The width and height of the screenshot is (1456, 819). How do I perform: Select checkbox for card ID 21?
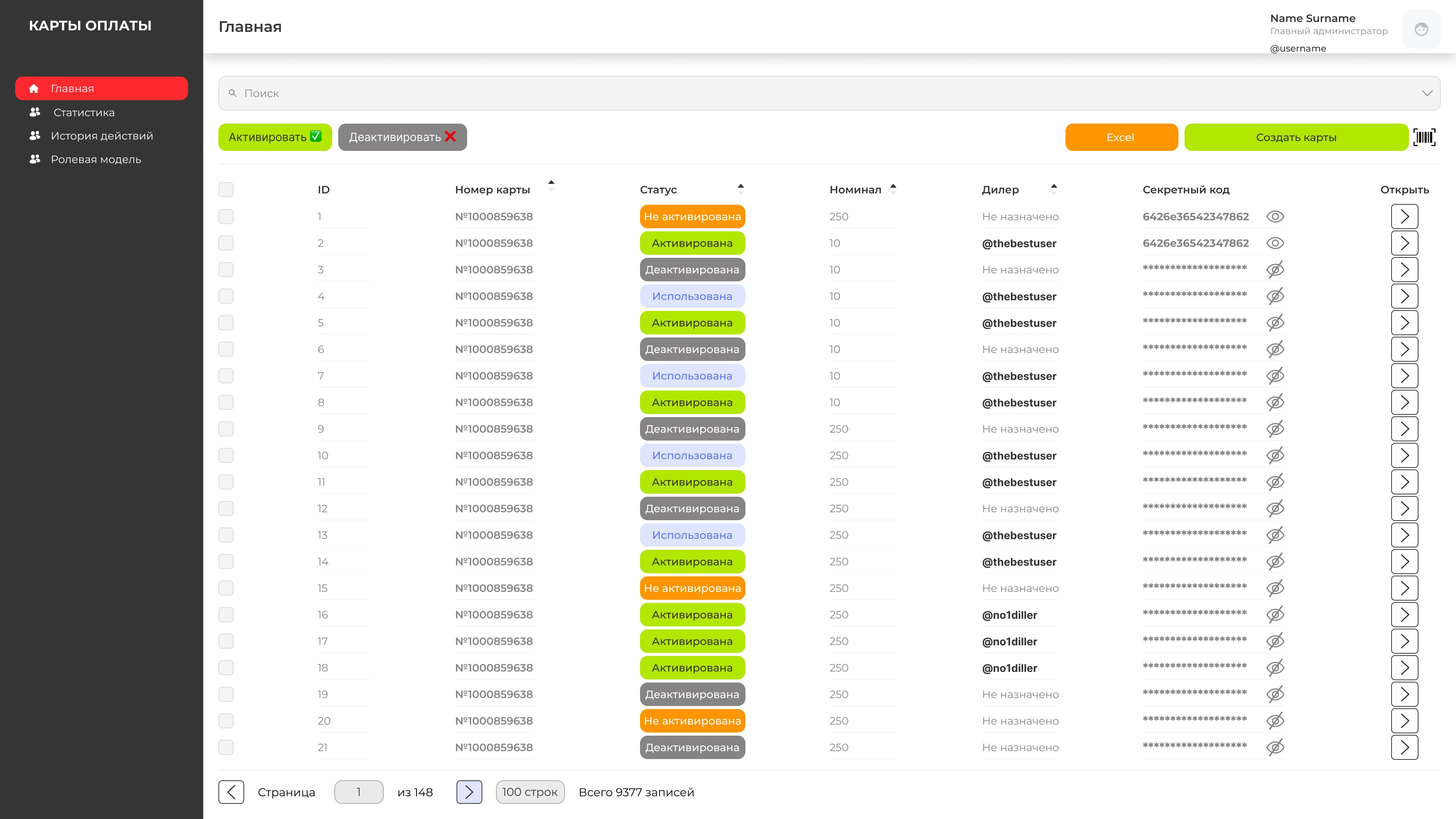226,748
